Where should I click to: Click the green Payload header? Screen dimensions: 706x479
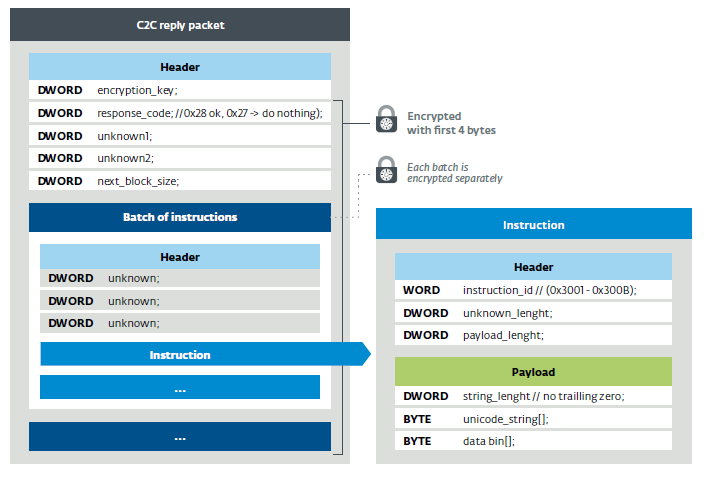[x=533, y=372]
